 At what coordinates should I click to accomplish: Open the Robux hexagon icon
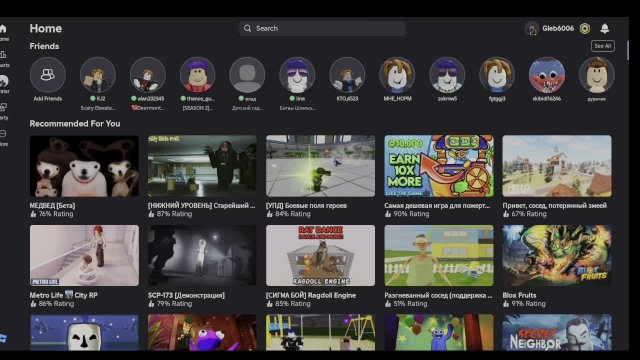click(x=585, y=28)
